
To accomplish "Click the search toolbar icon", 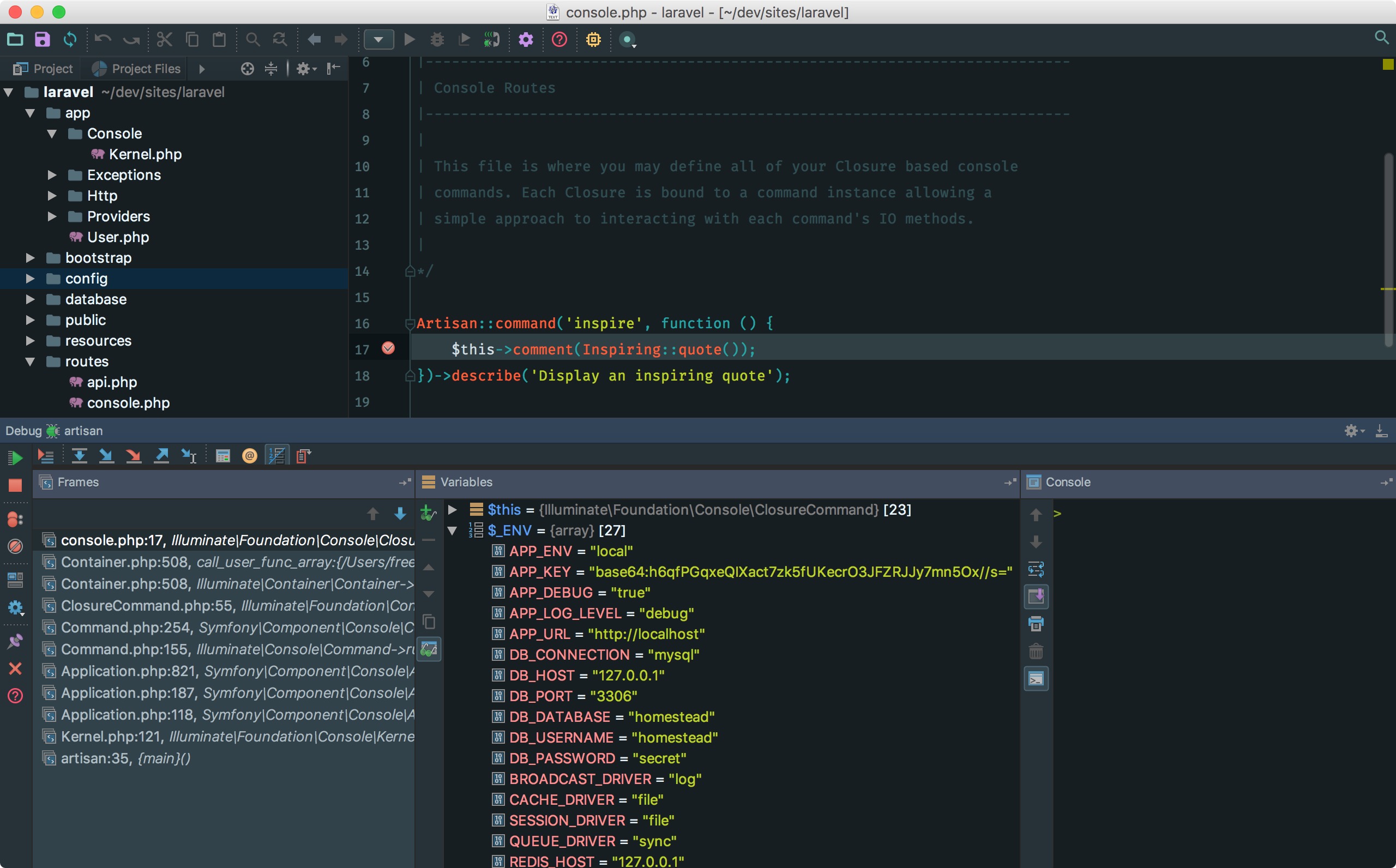I will (x=252, y=40).
